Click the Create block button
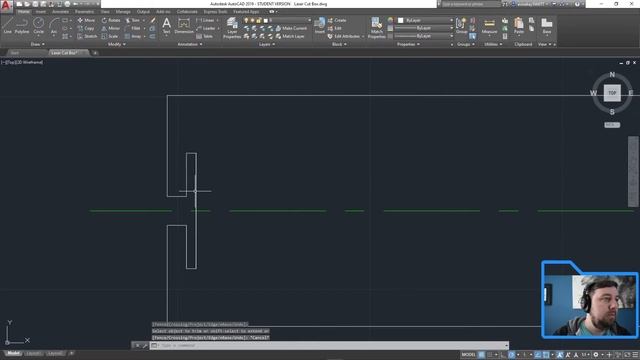The width and height of the screenshot is (640, 360). click(x=337, y=20)
